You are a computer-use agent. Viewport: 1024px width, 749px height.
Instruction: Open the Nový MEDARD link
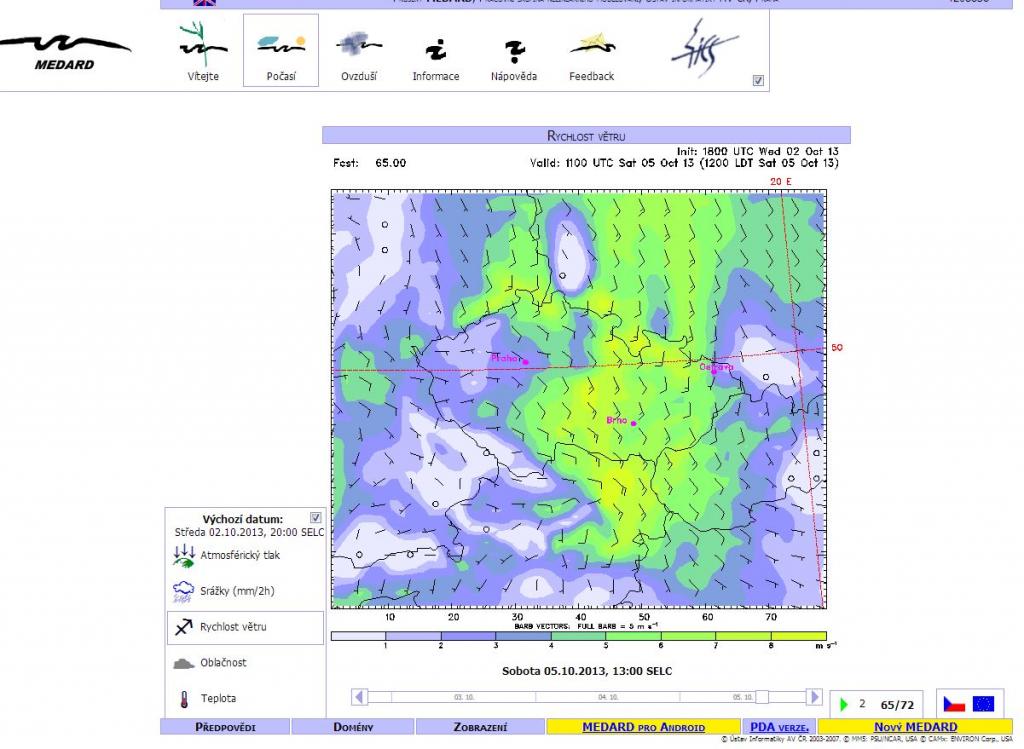pyautogui.click(x=915, y=728)
